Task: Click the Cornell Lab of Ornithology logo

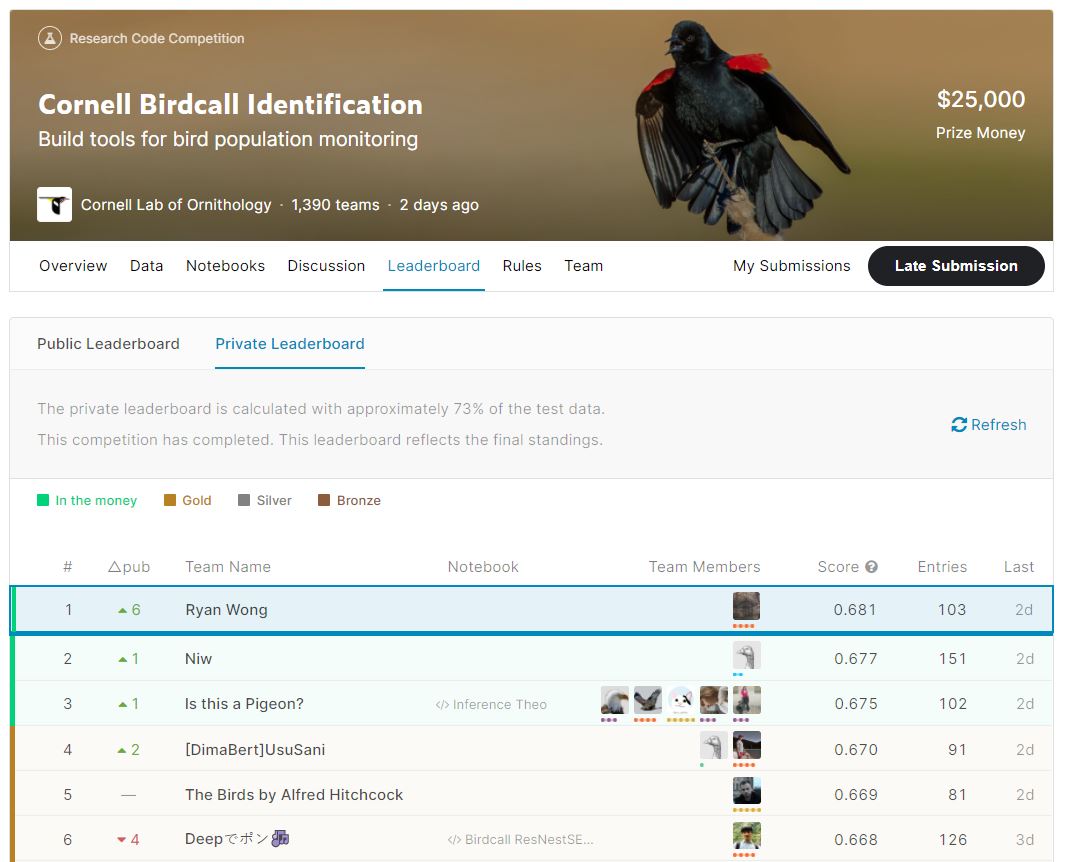Action: click(54, 205)
